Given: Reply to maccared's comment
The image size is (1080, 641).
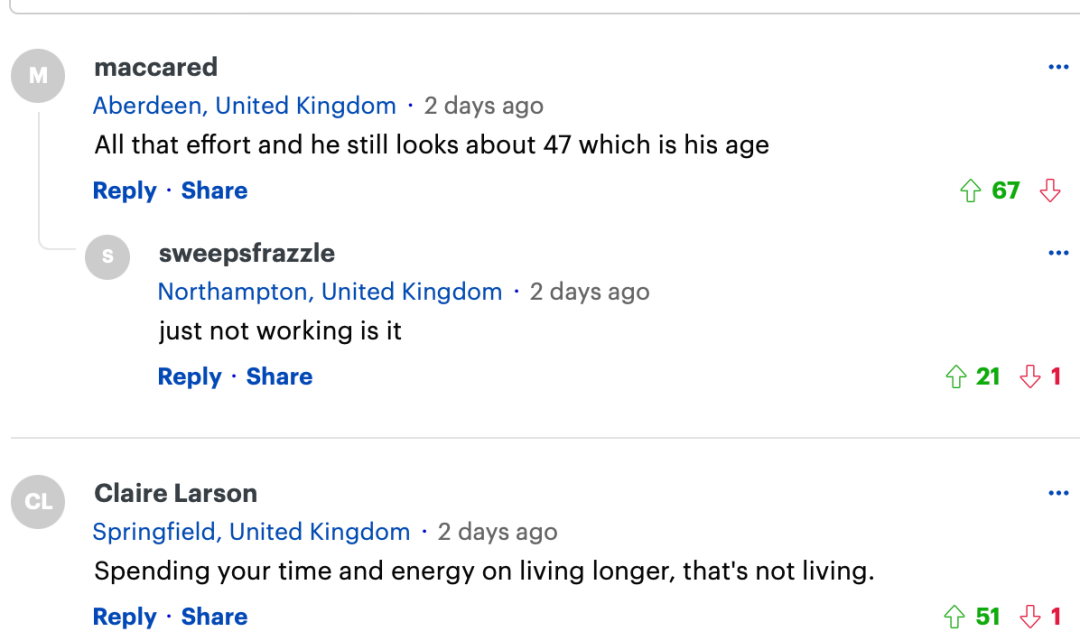Looking at the screenshot, I should click(x=125, y=191).
